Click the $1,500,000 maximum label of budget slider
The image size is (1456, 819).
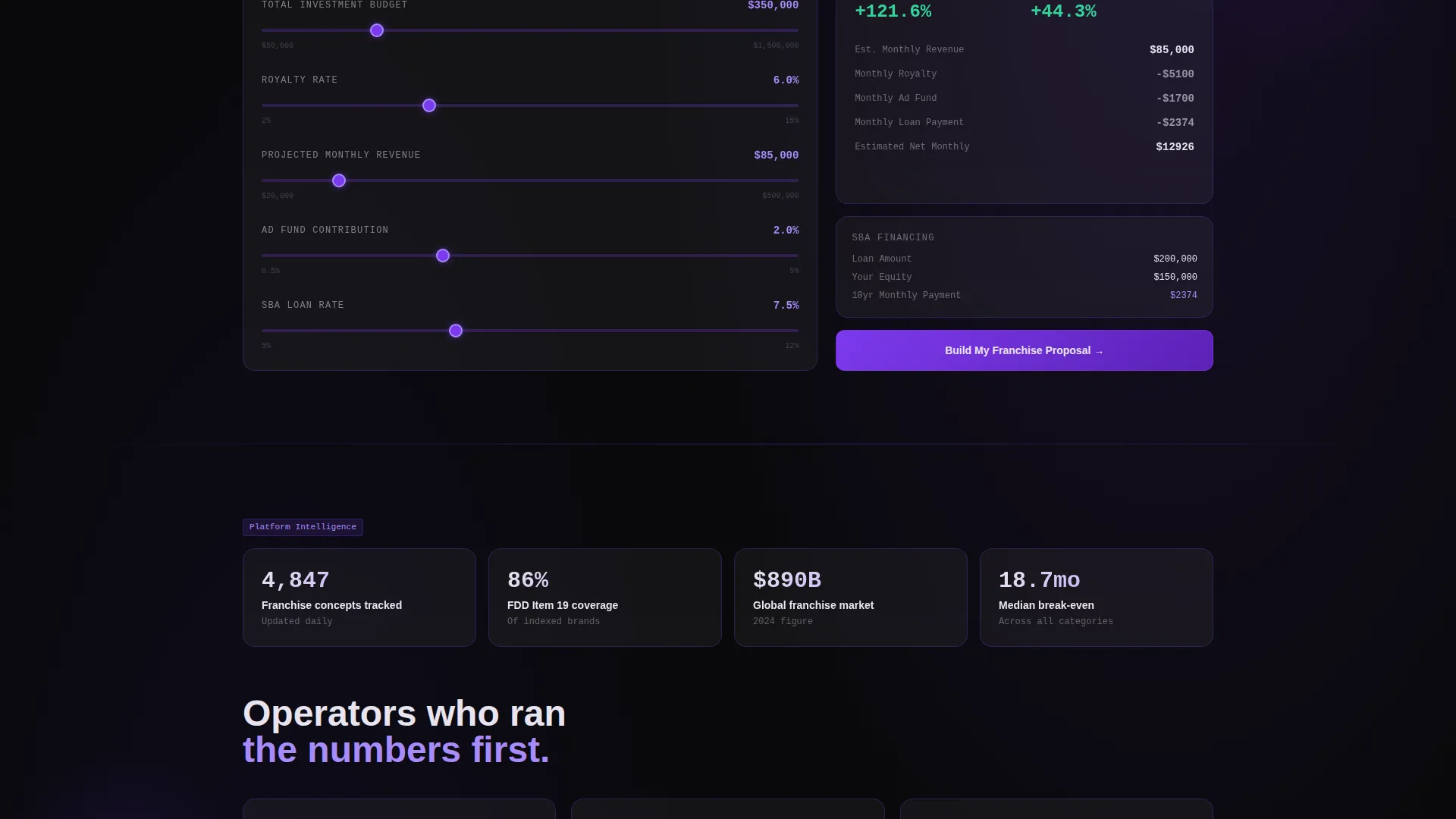[775, 45]
